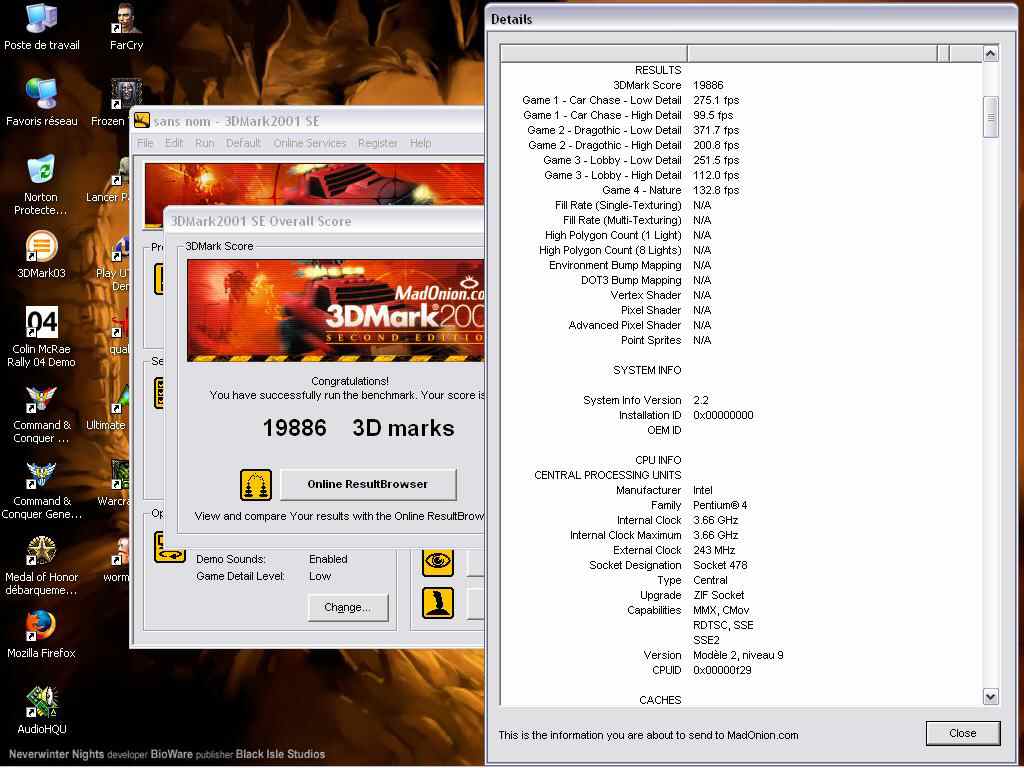Click the 'Upgrade' ZIF Socket row
Screen dimensions: 1024x768
click(741, 596)
